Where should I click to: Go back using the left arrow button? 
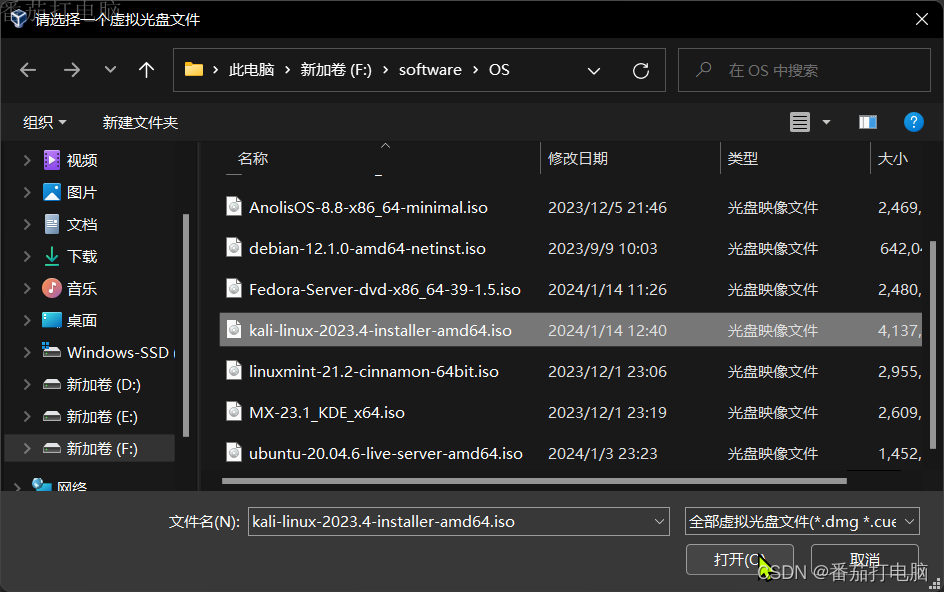28,70
